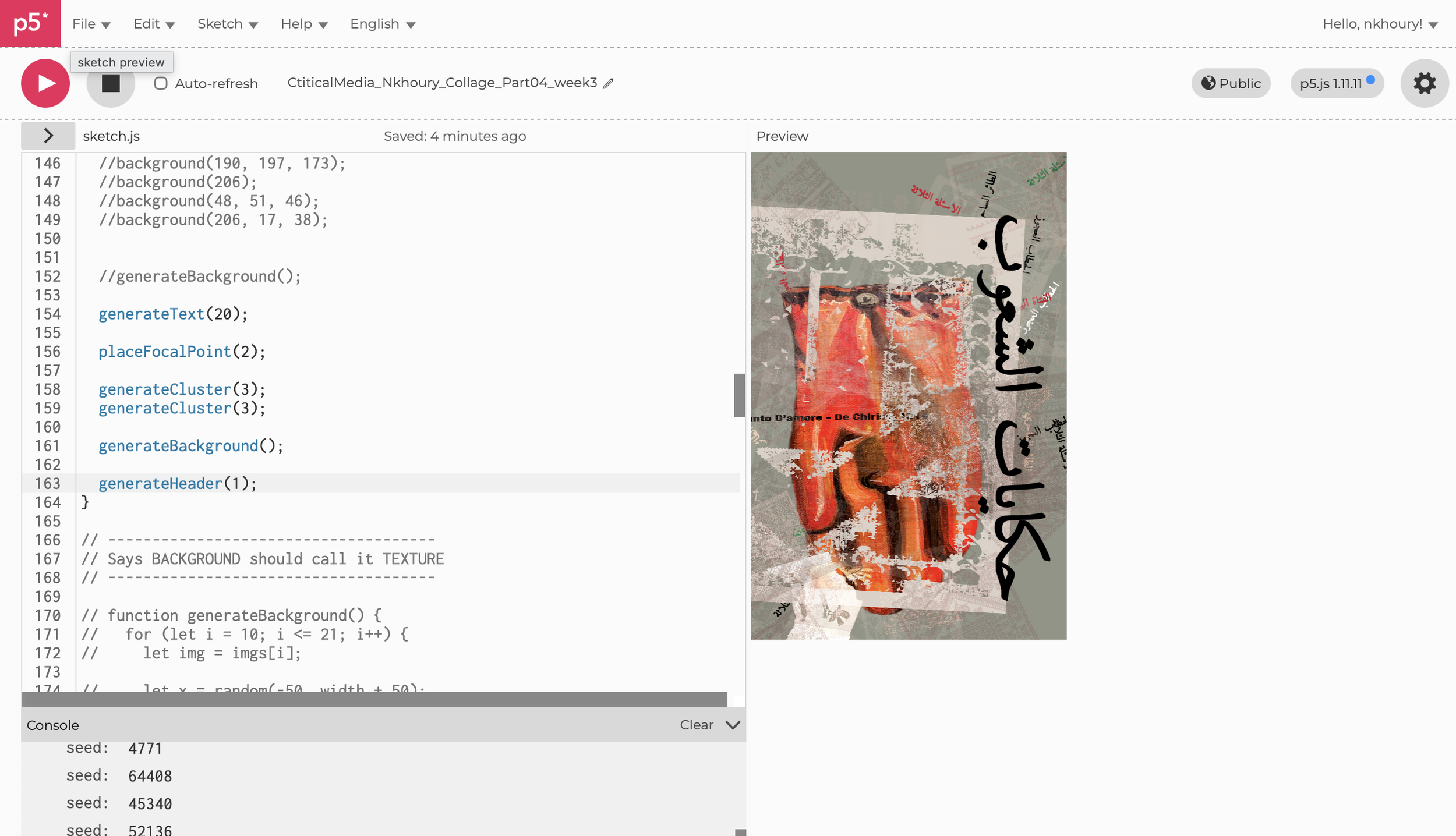The width and height of the screenshot is (1456, 836).
Task: Toggle the Public visibility button
Action: coord(1231,83)
